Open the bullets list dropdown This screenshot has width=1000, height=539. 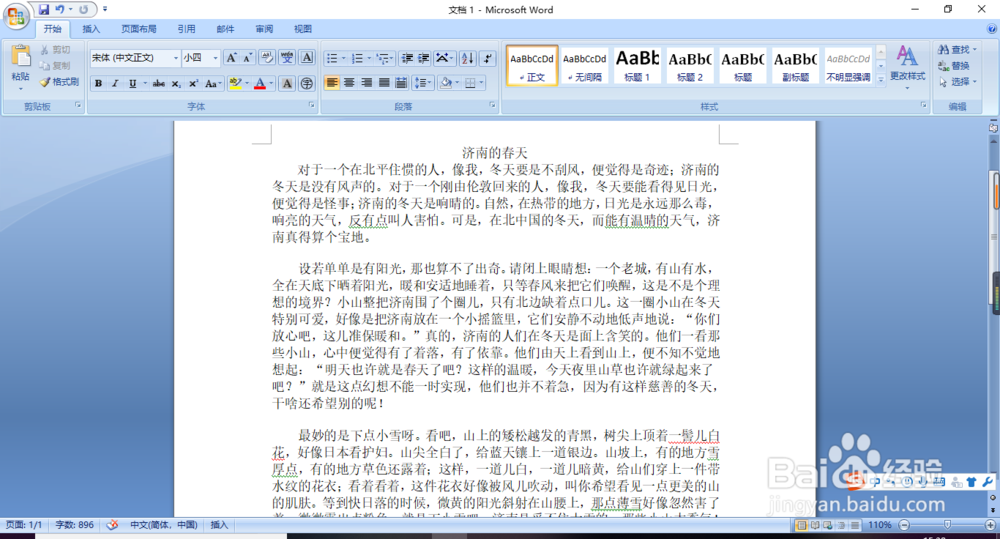[344, 58]
